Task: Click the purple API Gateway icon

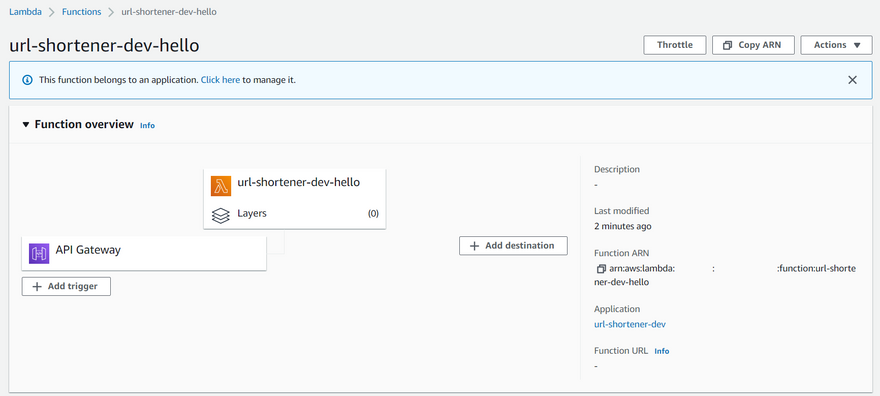Action: (39, 253)
